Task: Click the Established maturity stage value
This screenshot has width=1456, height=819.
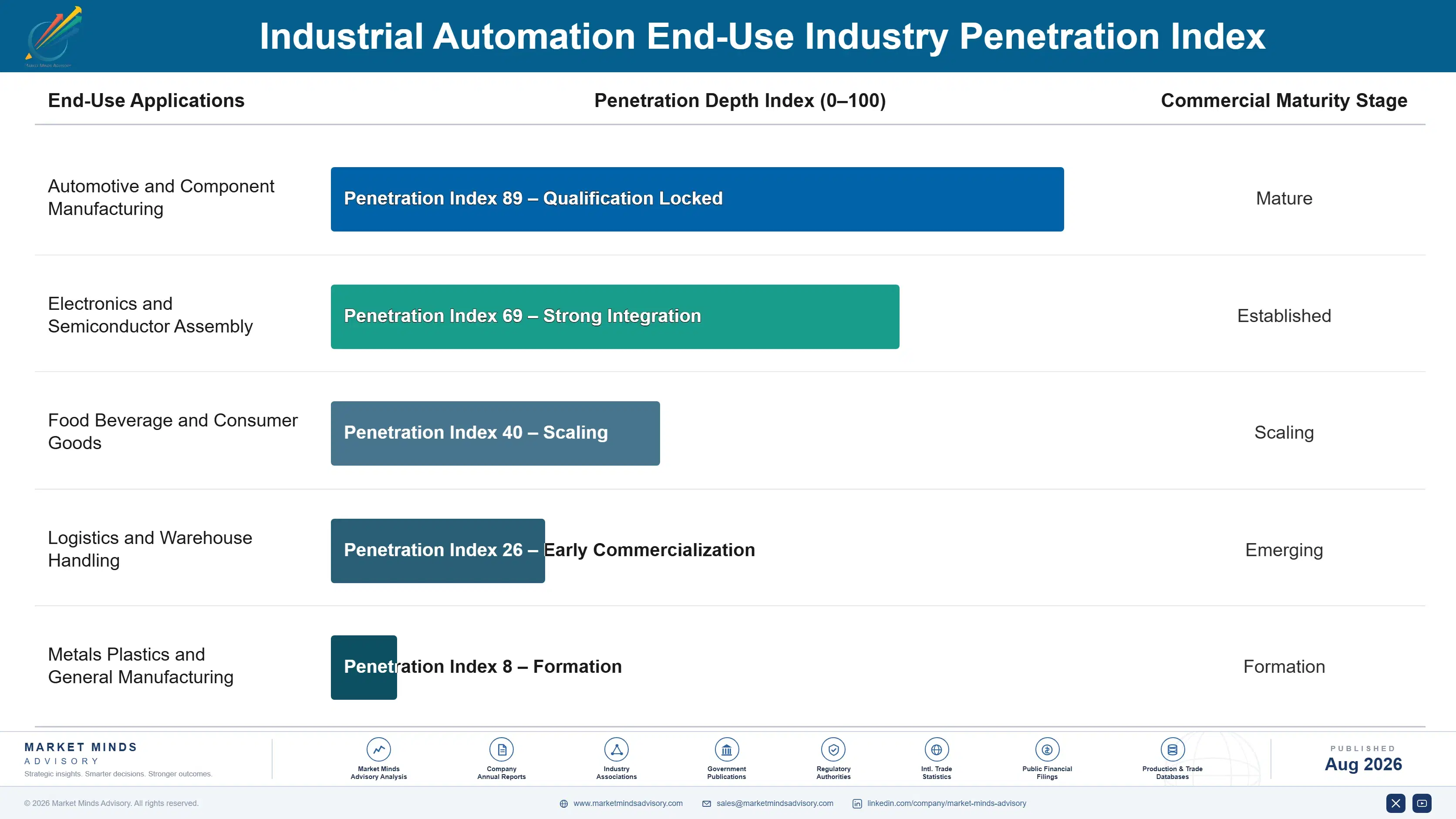Action: (x=1284, y=316)
